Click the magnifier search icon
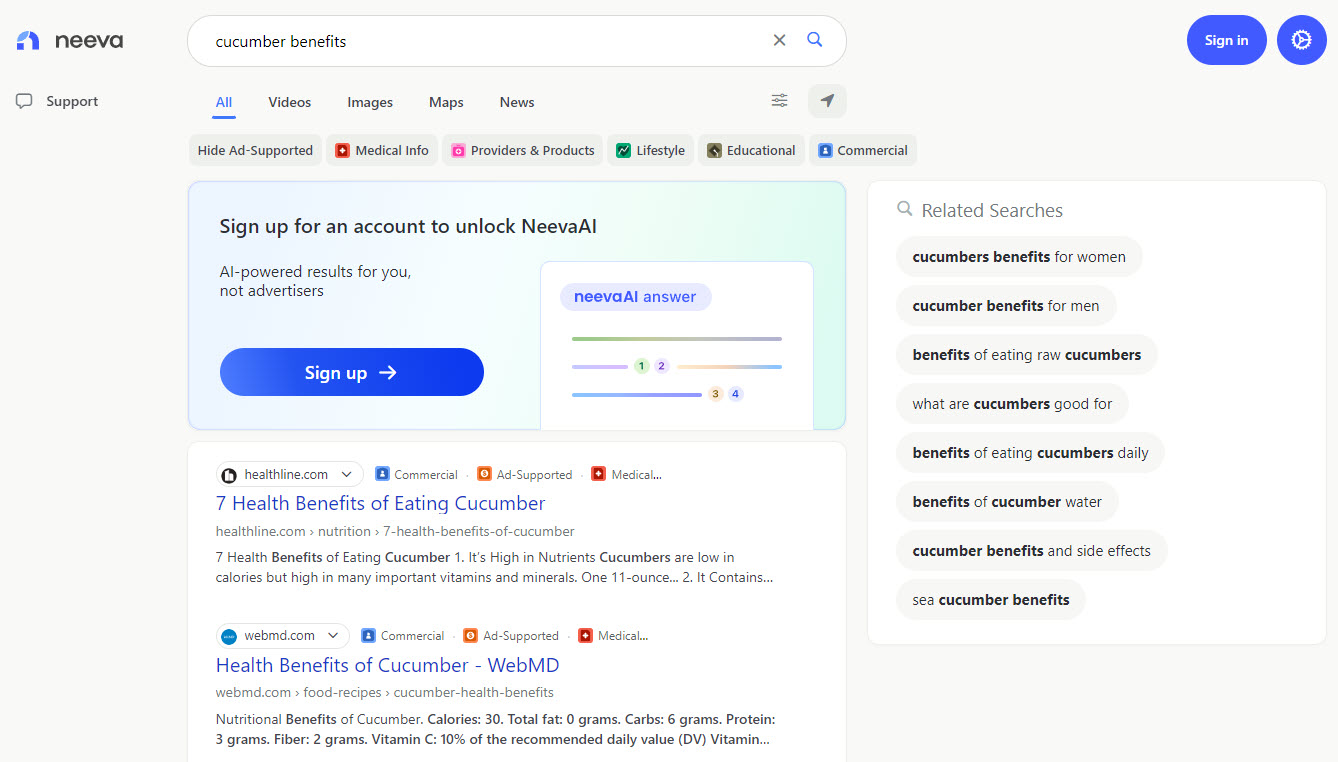Viewport: 1338px width, 762px height. [815, 40]
